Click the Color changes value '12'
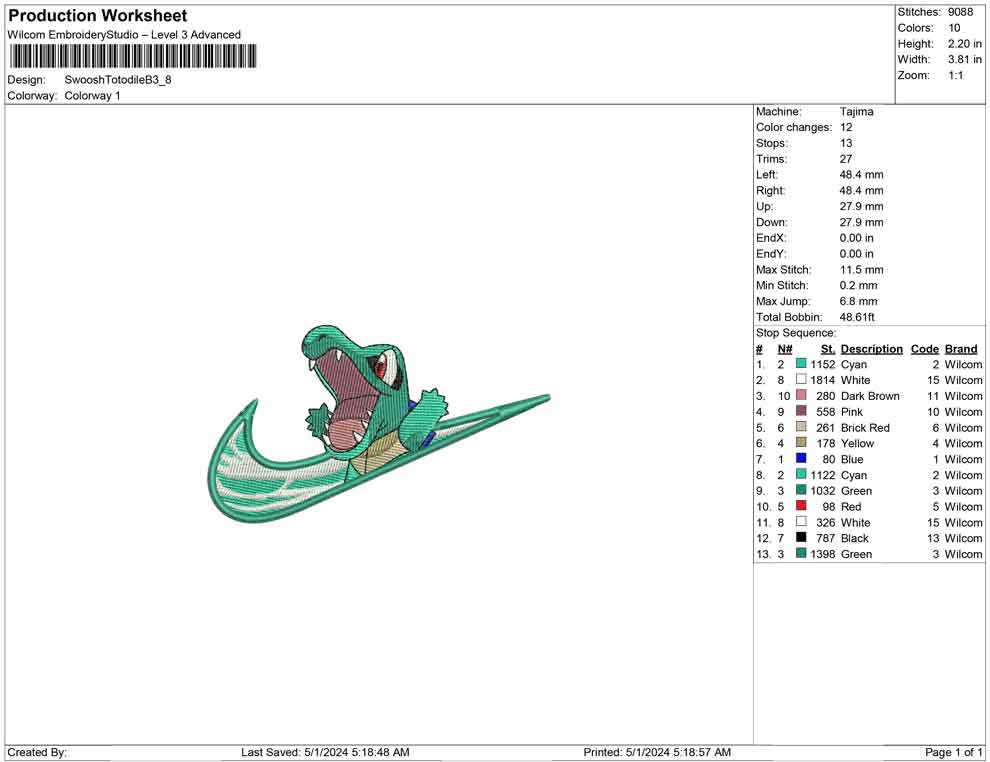Screen dimensions: 990x762 (x=846, y=127)
